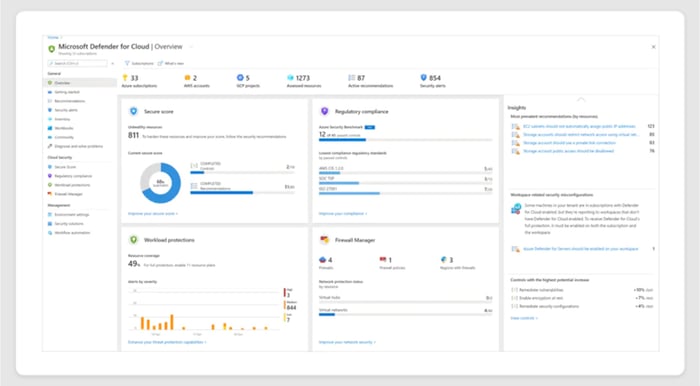The height and width of the screenshot is (386, 700).
Task: Click the Enable encryption at rest control
Action: click(x=582, y=298)
